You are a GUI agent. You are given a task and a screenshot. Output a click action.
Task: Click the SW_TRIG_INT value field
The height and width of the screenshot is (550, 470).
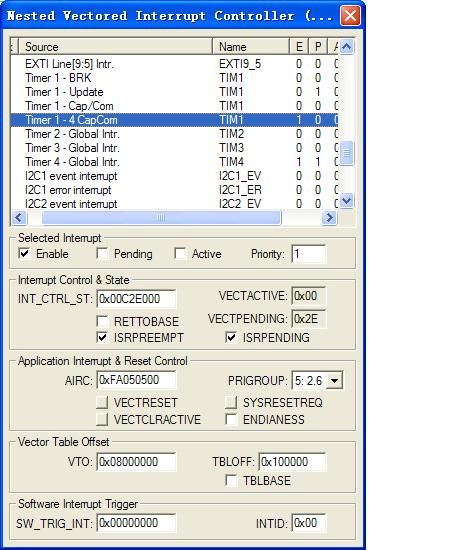tap(136, 523)
